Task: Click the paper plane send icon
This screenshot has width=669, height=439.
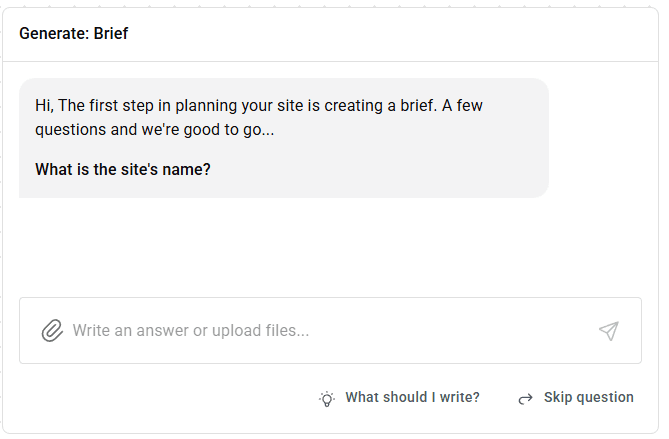Action: [609, 331]
